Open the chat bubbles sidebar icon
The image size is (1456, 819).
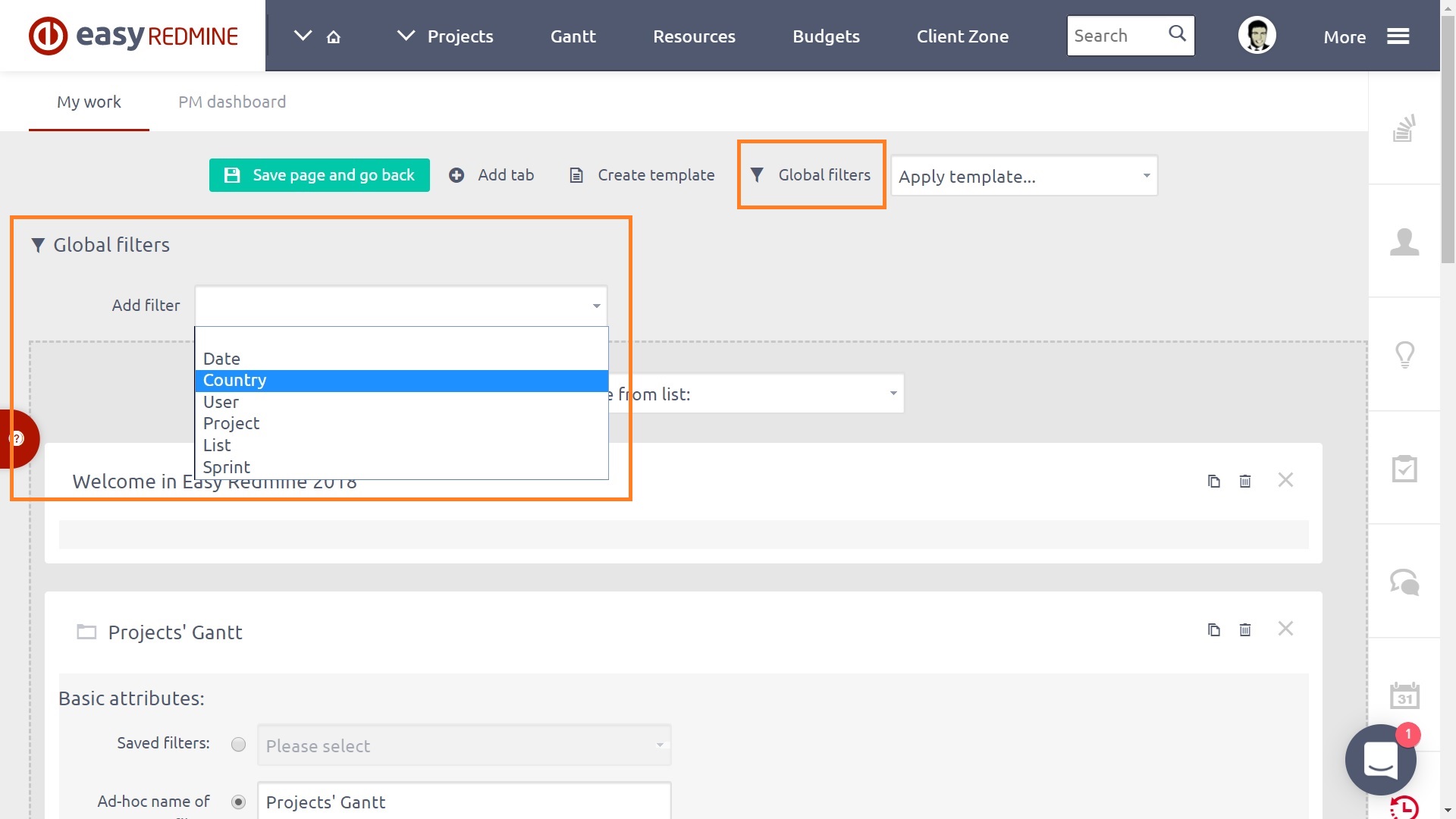pyautogui.click(x=1404, y=582)
